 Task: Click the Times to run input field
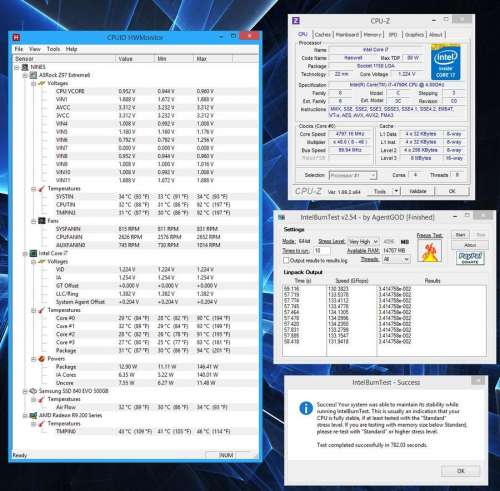(321, 251)
